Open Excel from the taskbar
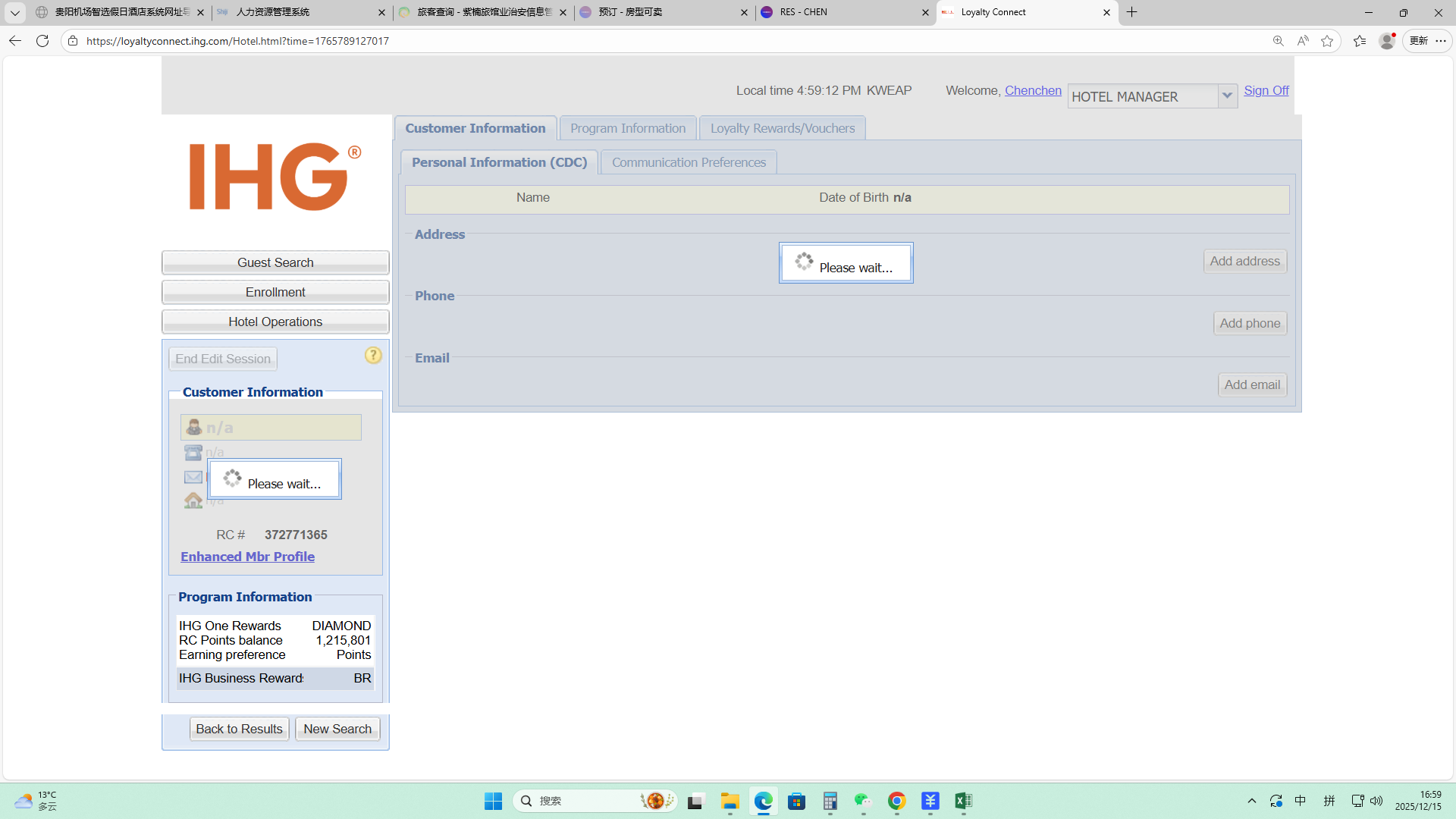1456x819 pixels. [x=963, y=801]
